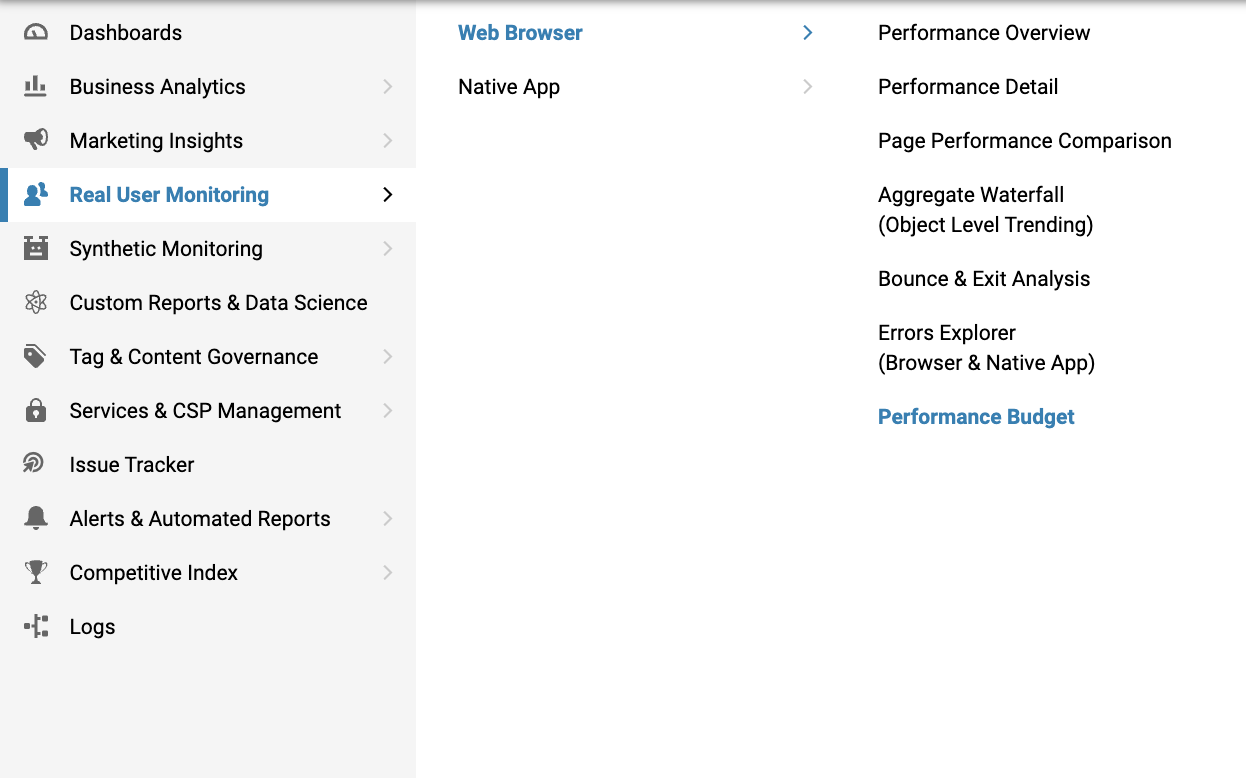Click the Tag & Content Governance tag icon
Viewport: 1246px width, 778px height.
[x=36, y=357]
